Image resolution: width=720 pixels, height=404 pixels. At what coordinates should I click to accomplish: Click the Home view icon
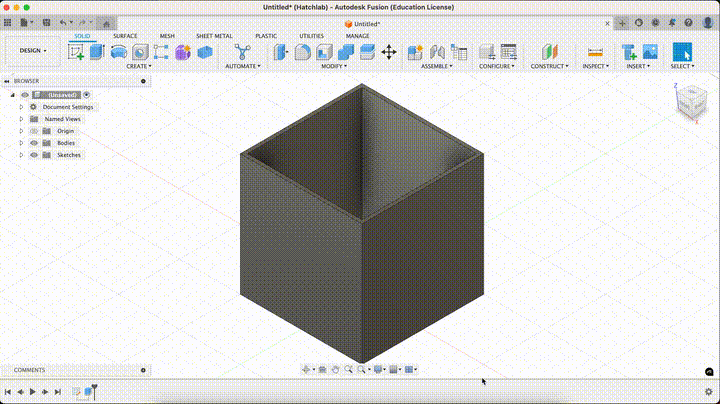[x=107, y=23]
